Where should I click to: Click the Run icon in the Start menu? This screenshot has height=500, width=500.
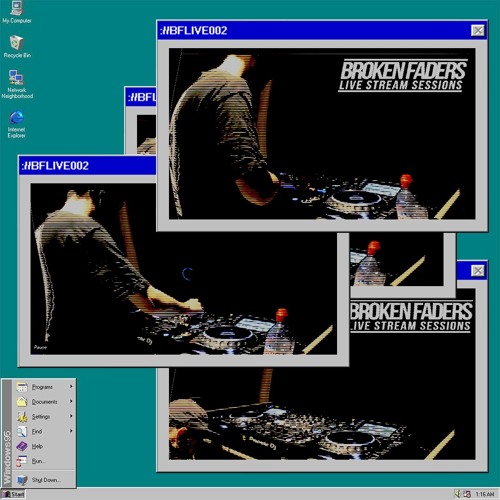(22, 461)
